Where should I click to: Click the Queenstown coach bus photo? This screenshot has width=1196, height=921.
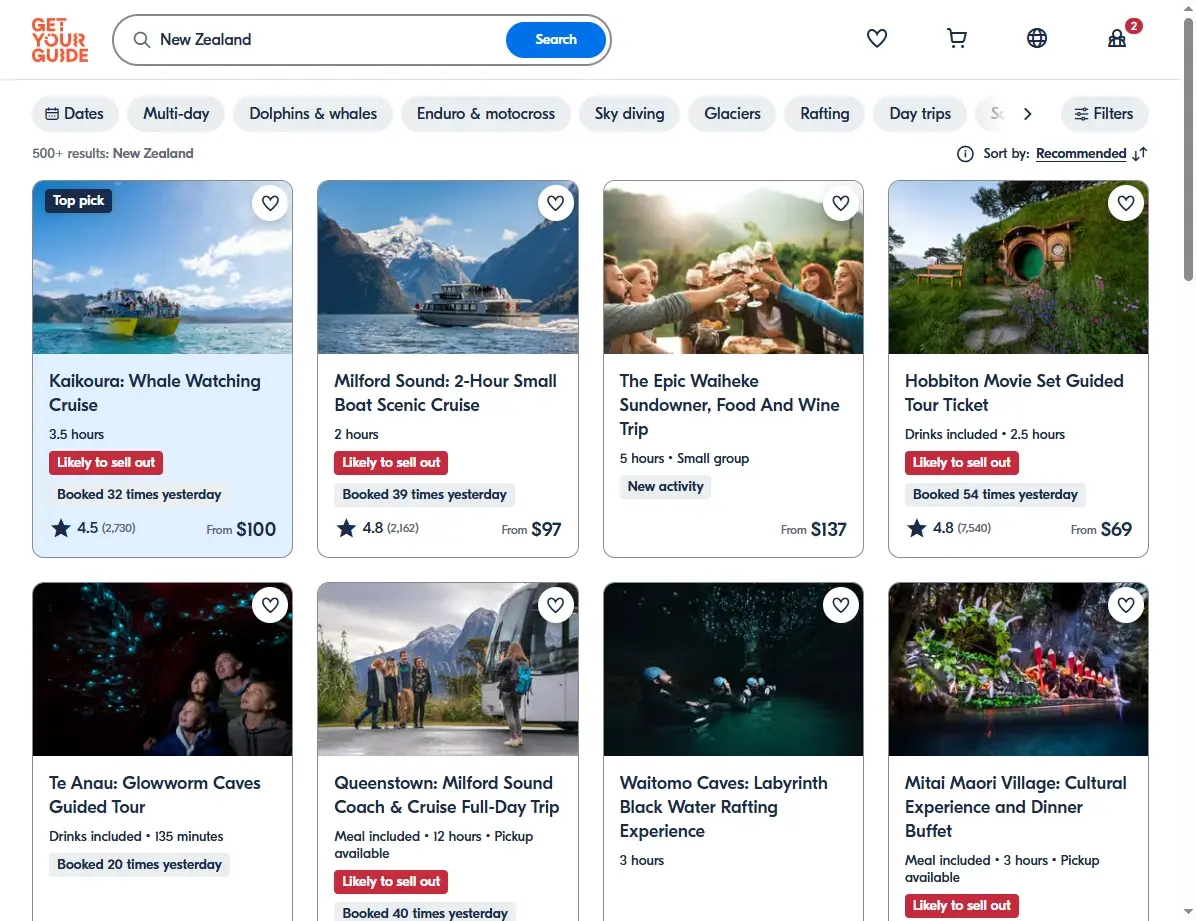coord(448,669)
